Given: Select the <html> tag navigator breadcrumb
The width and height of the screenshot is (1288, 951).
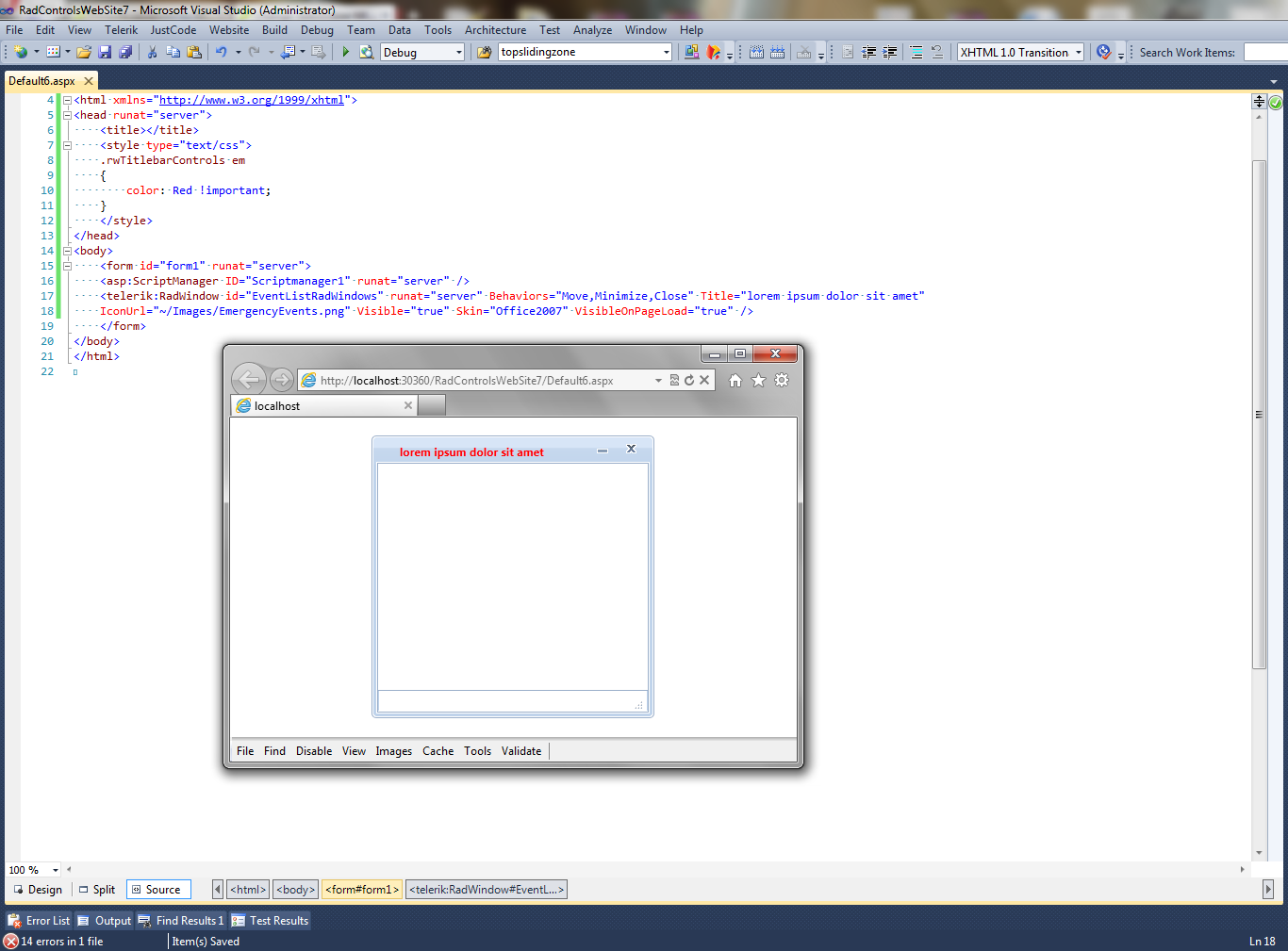Looking at the screenshot, I should pyautogui.click(x=249, y=889).
